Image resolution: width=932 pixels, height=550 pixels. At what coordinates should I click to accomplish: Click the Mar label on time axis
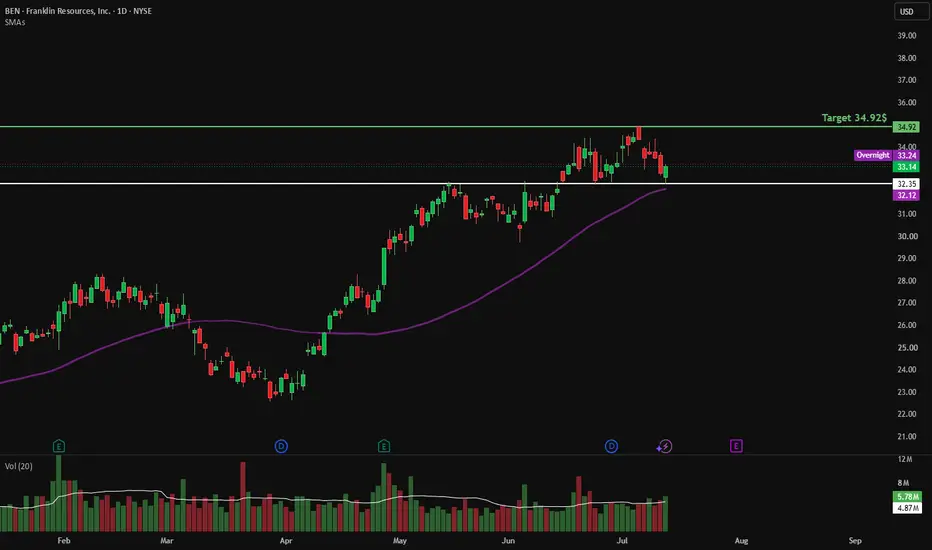click(x=166, y=540)
